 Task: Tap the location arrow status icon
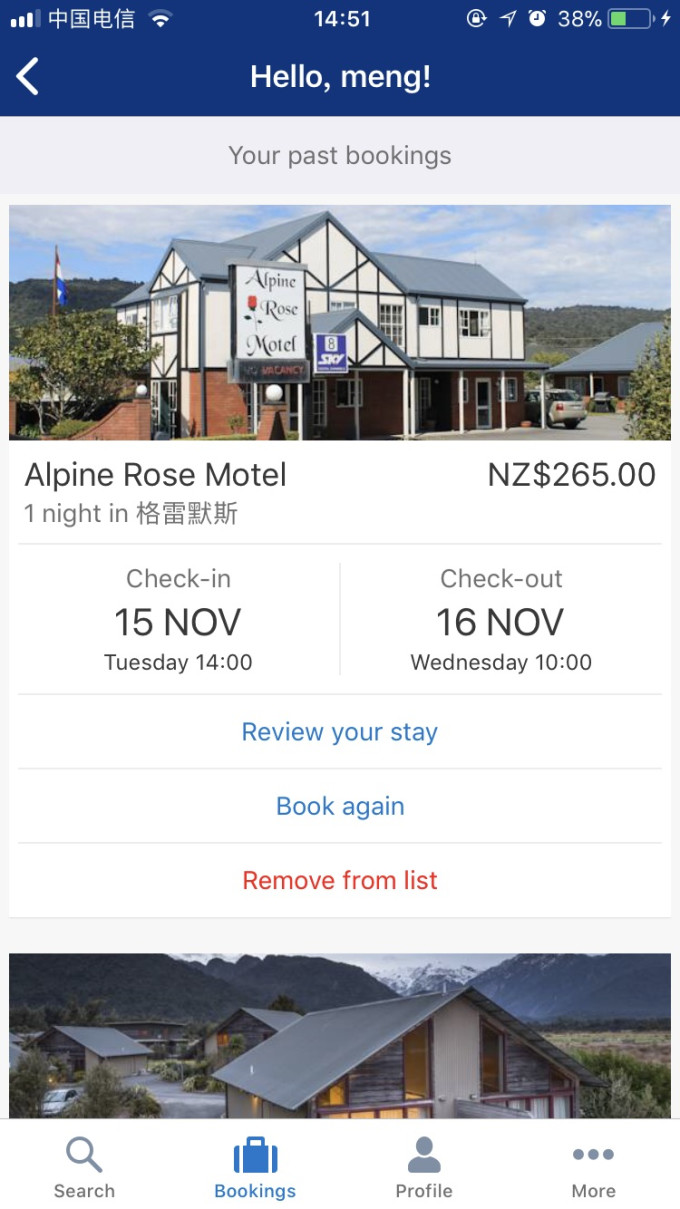coord(508,19)
